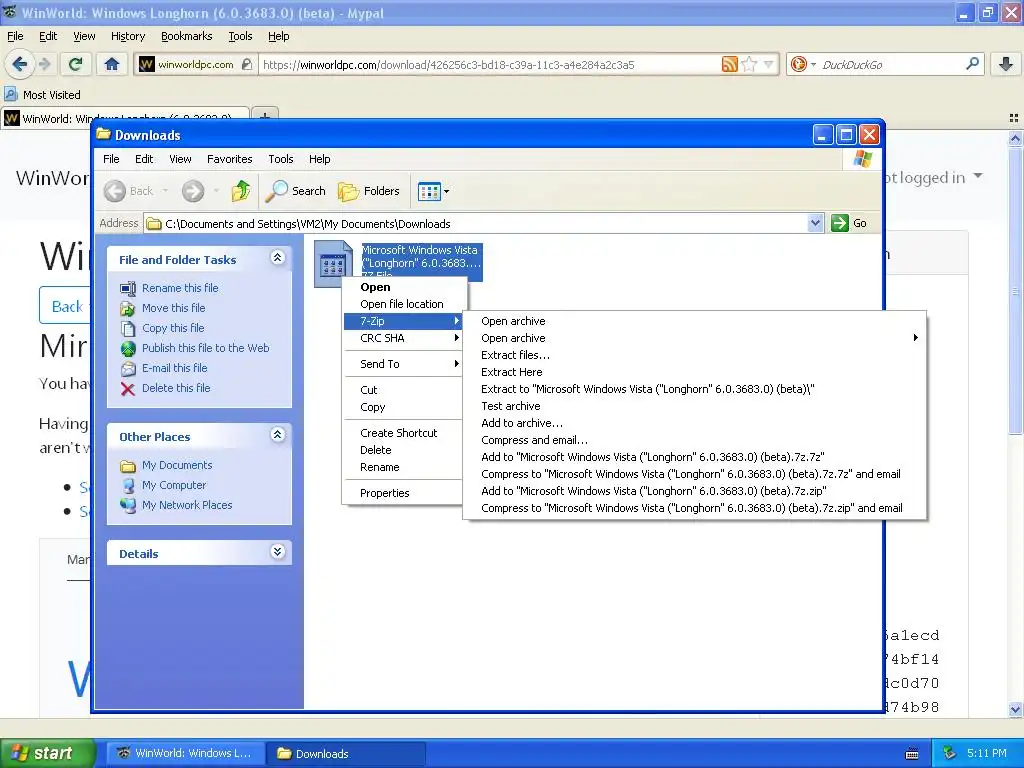Choose Extract files… in 7-Zip submenu
1024x768 pixels.
(694, 355)
